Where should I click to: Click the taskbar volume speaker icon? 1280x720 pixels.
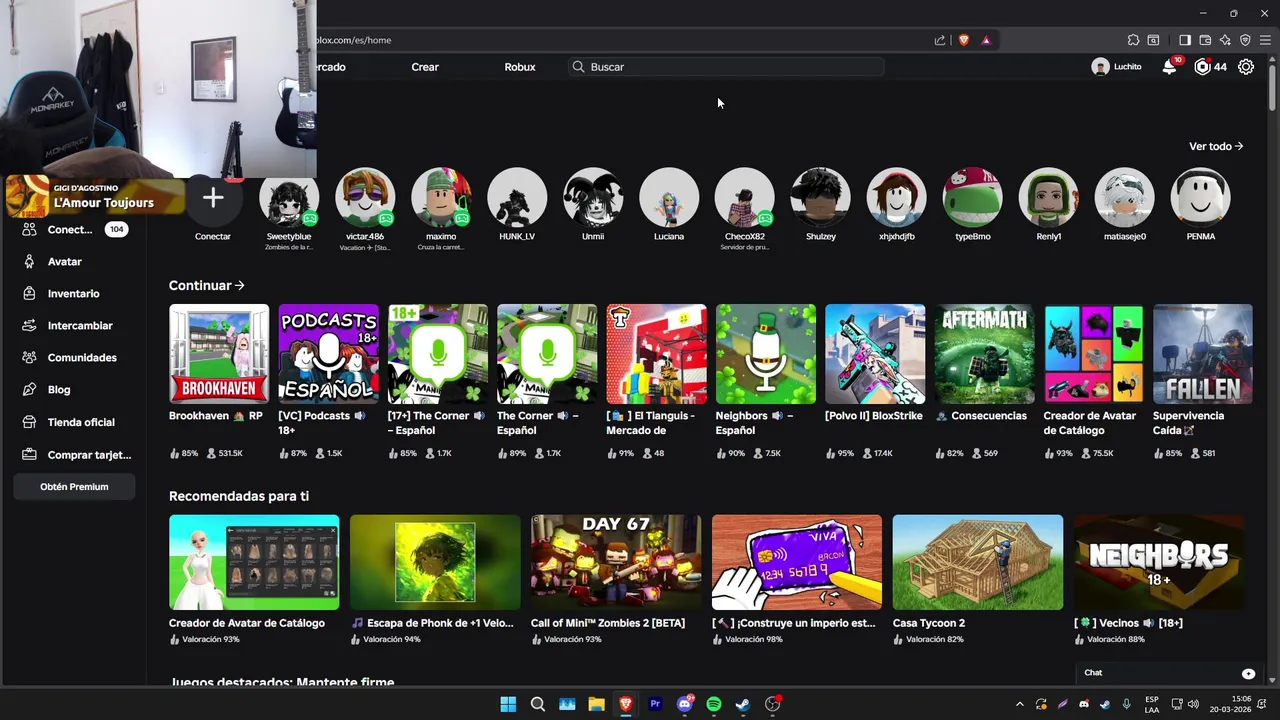pos(1192,704)
